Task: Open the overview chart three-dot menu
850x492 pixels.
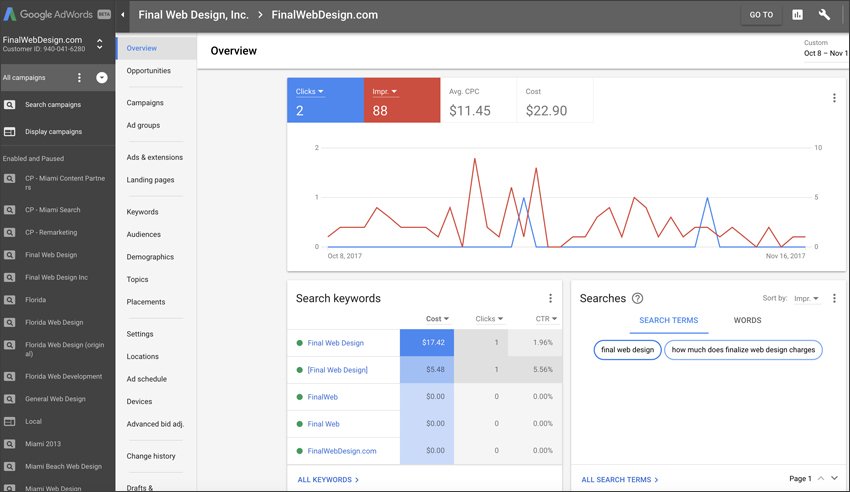Action: (x=834, y=98)
